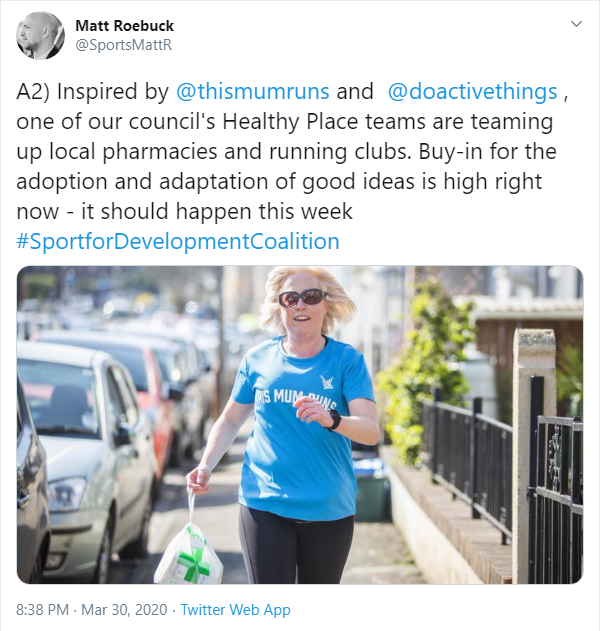This screenshot has height=631, width=612.
Task: Open the Twitter Web App source link
Action: [235, 609]
